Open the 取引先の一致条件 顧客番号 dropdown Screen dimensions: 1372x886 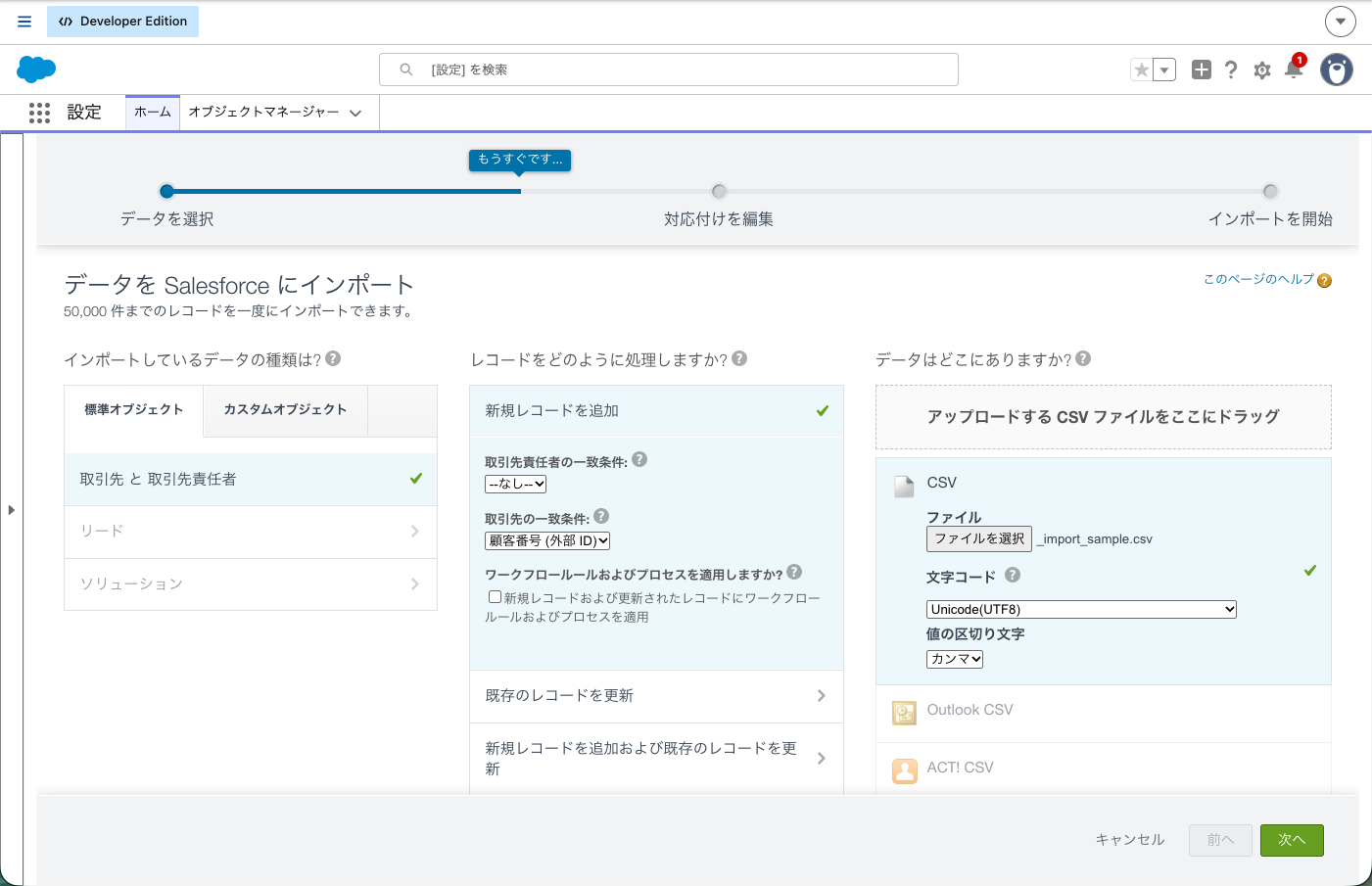(548, 540)
